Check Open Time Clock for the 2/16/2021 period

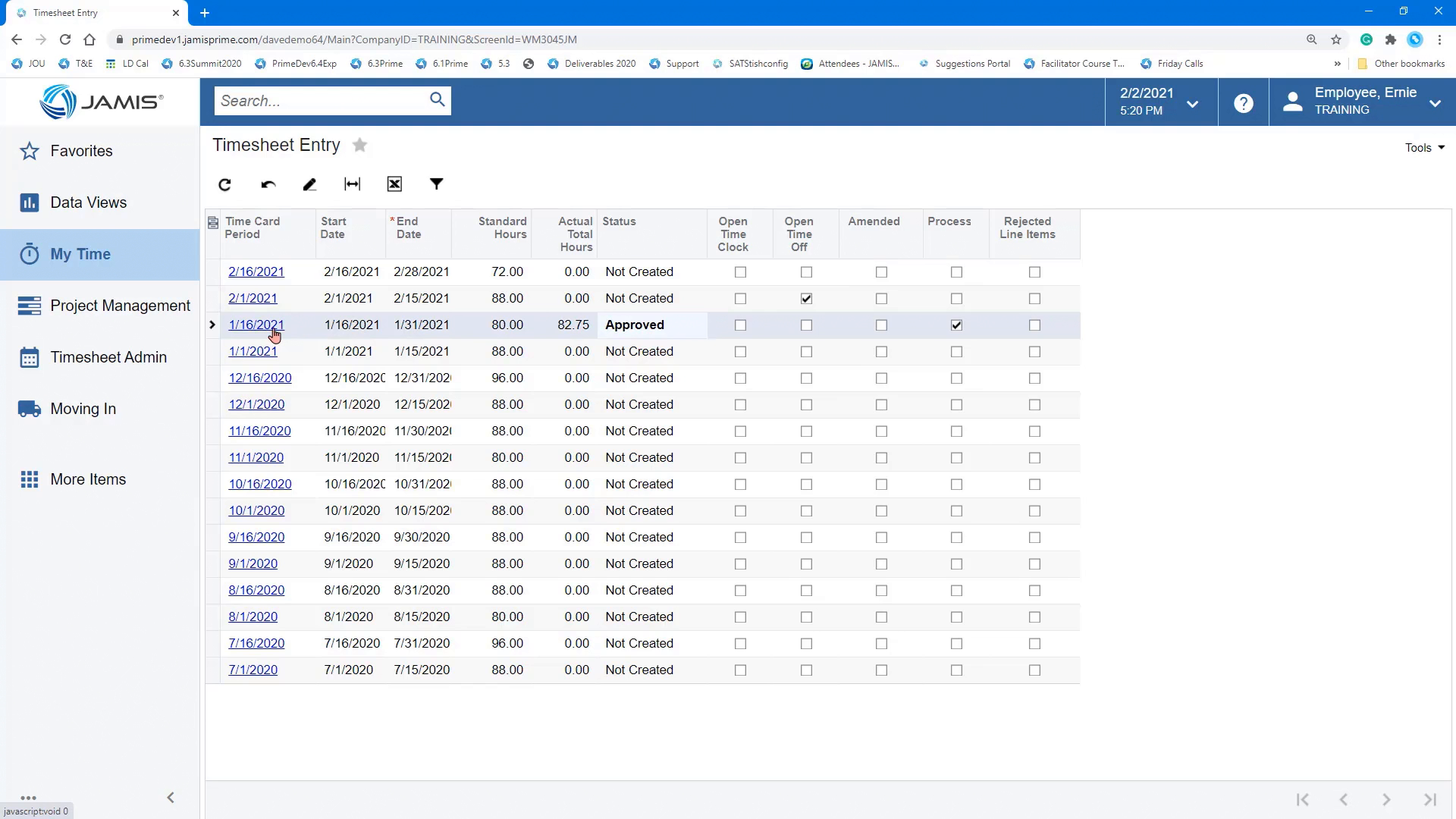740,271
